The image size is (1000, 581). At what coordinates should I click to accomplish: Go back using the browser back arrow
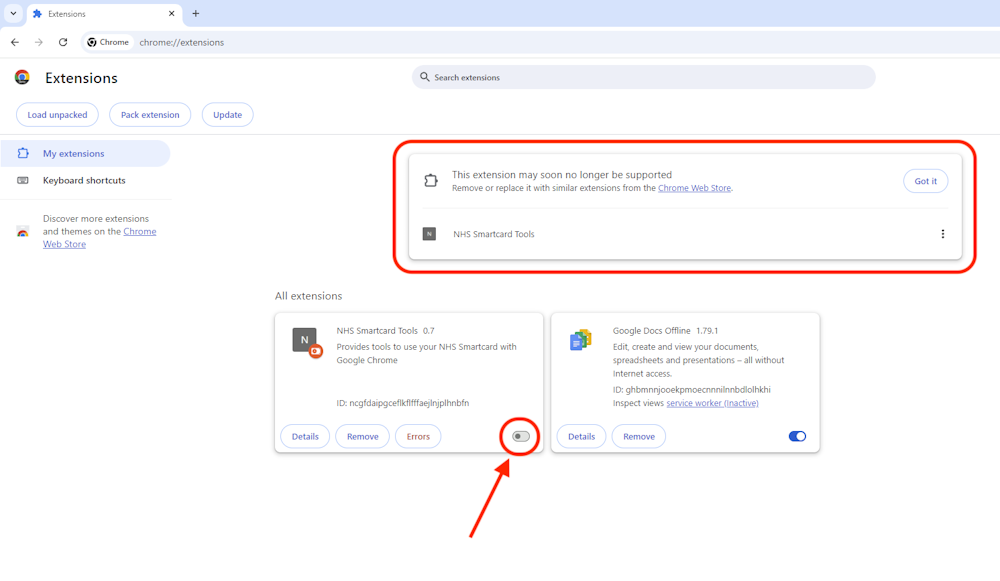coord(15,42)
